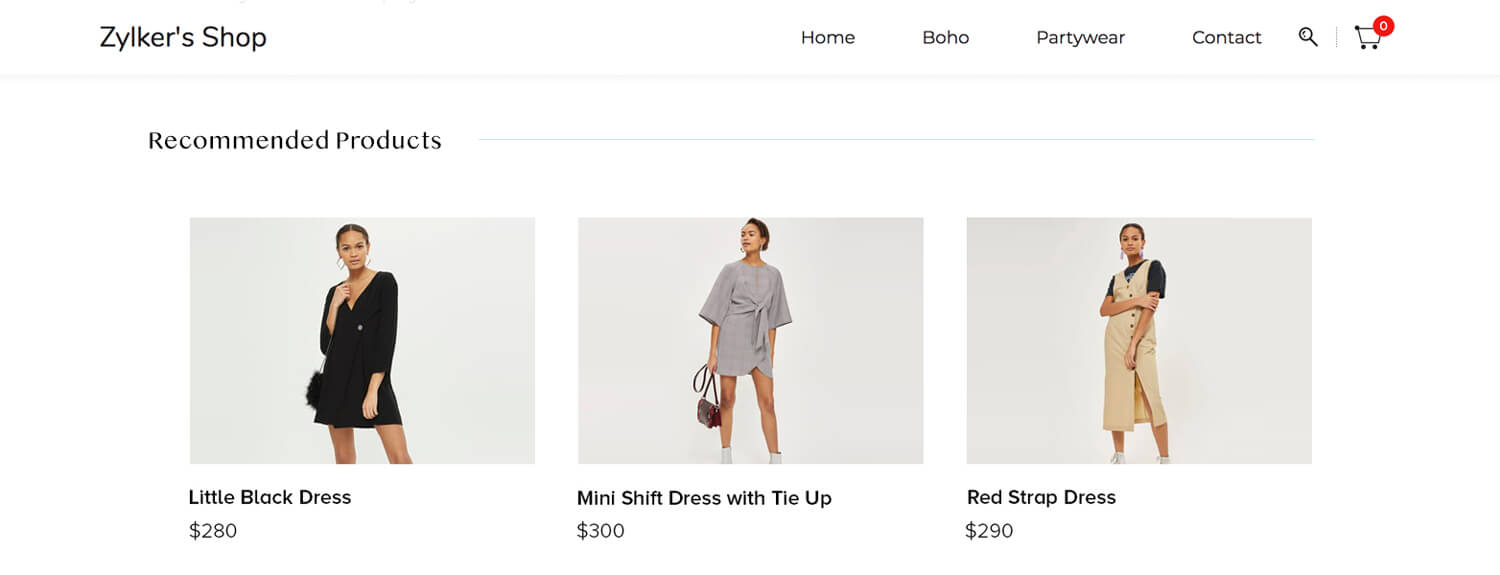
Task: Navigate to the Partywear menu item
Action: point(1080,38)
